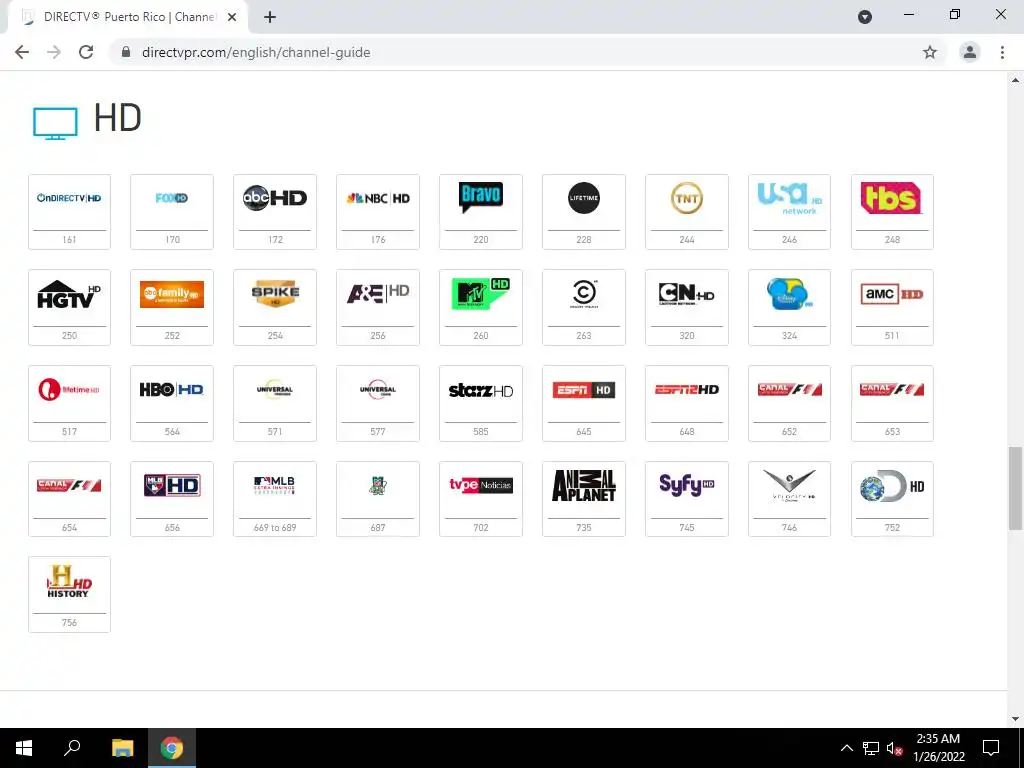Open the Canal F1 channel 652 tile
Image resolution: width=1024 pixels, height=768 pixels.
790,403
